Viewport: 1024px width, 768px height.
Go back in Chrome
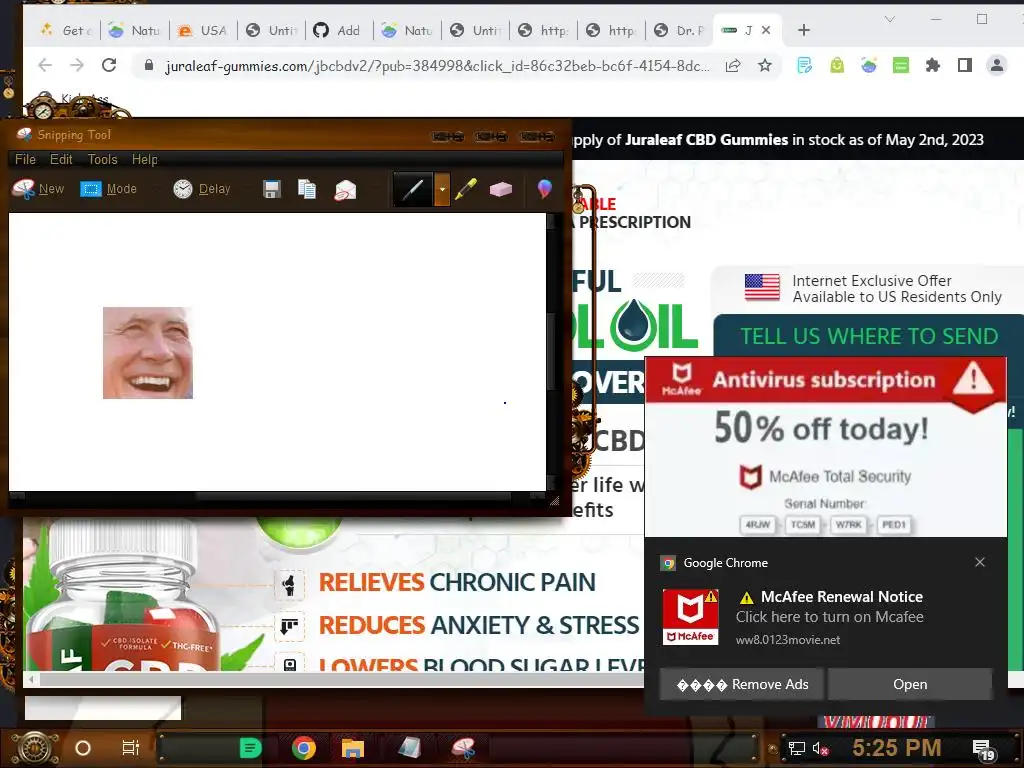(45, 65)
